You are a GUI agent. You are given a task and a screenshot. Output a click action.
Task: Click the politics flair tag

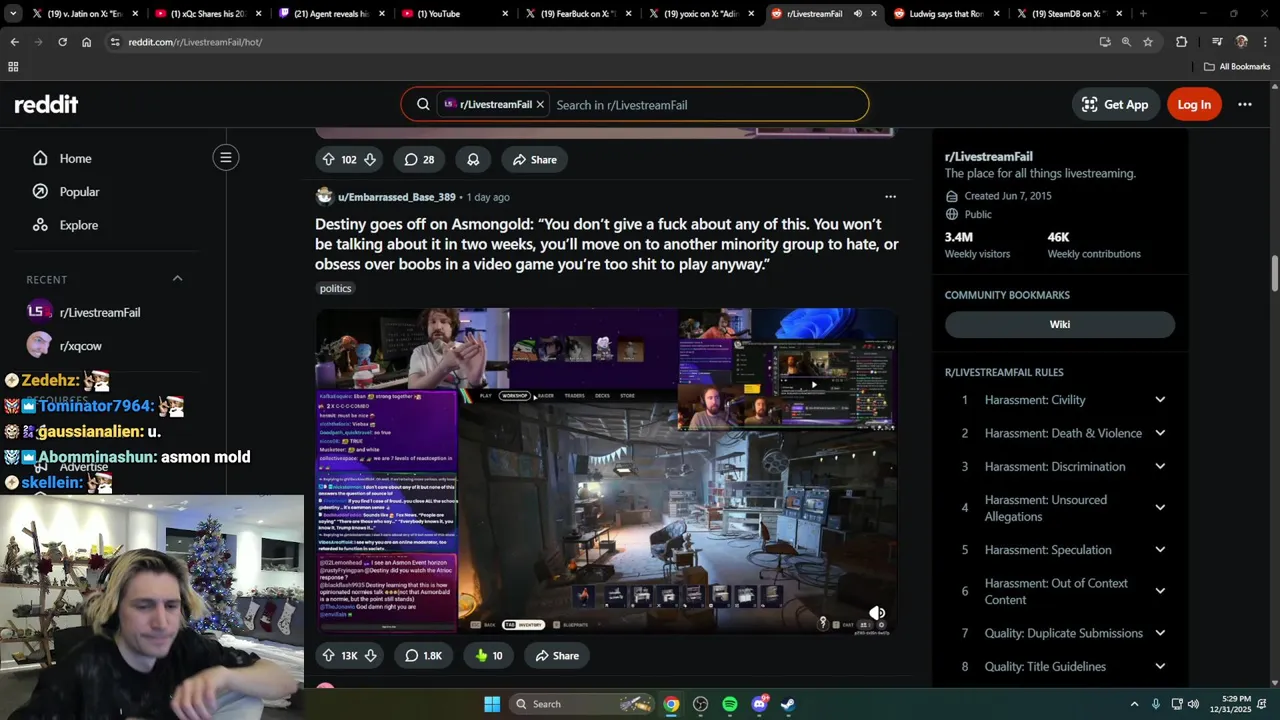(335, 288)
